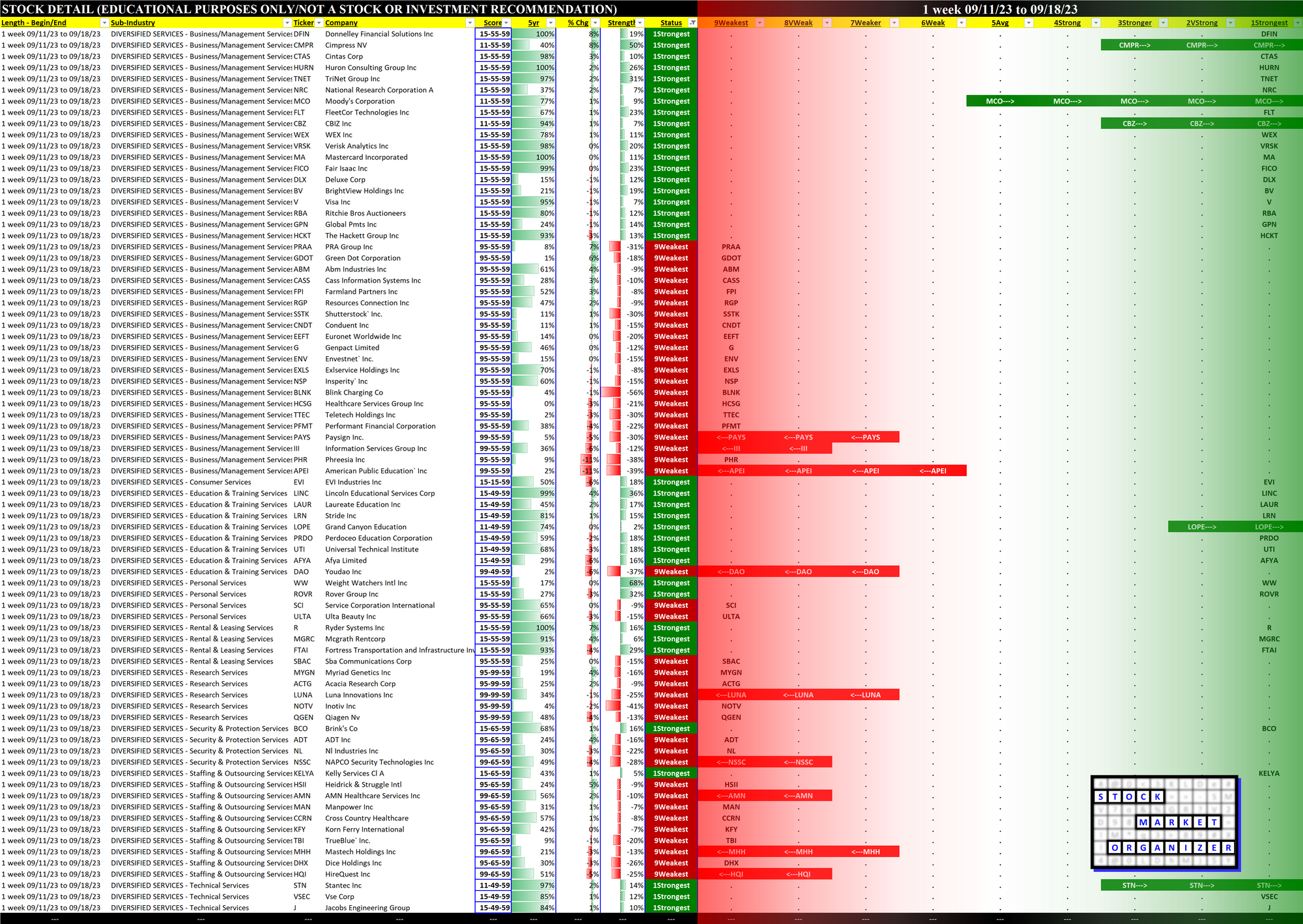
Task: Click the Sub-Industry column header
Action: pyautogui.click(x=133, y=23)
